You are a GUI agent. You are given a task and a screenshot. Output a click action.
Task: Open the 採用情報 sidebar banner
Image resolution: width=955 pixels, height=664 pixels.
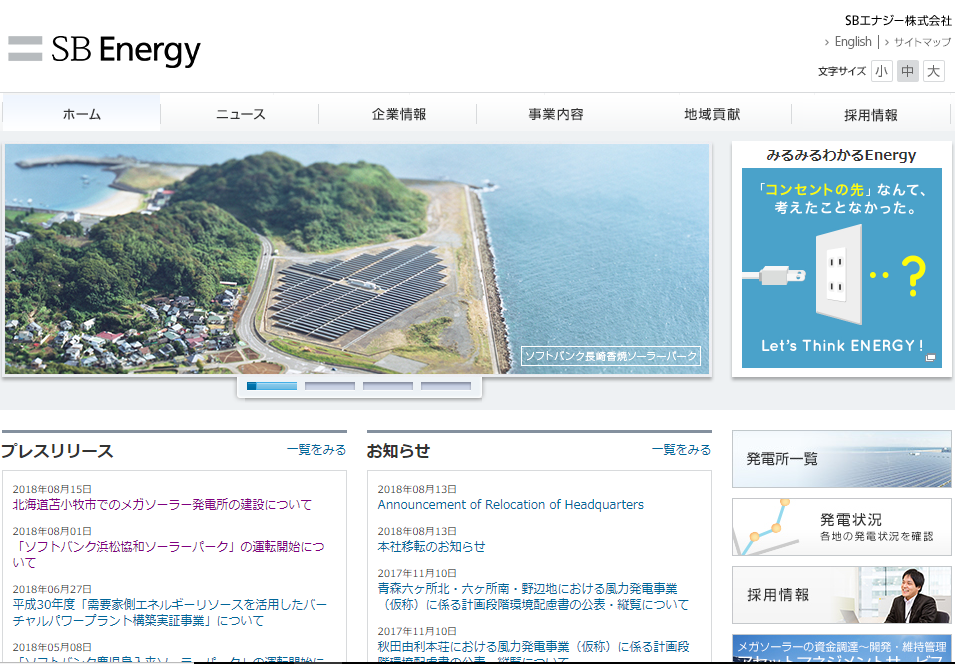(842, 595)
